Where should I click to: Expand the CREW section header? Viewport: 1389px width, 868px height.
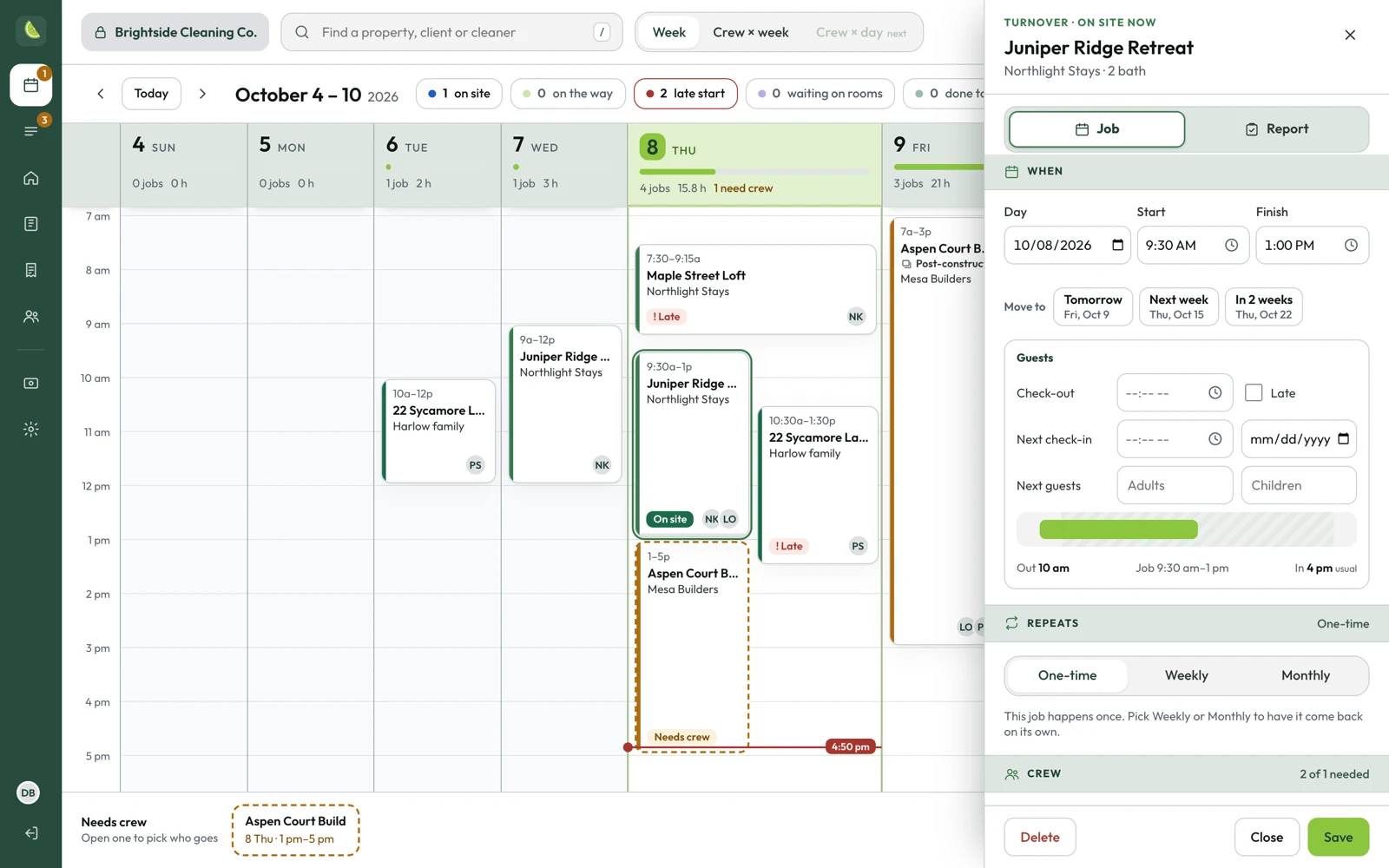pyautogui.click(x=1187, y=773)
